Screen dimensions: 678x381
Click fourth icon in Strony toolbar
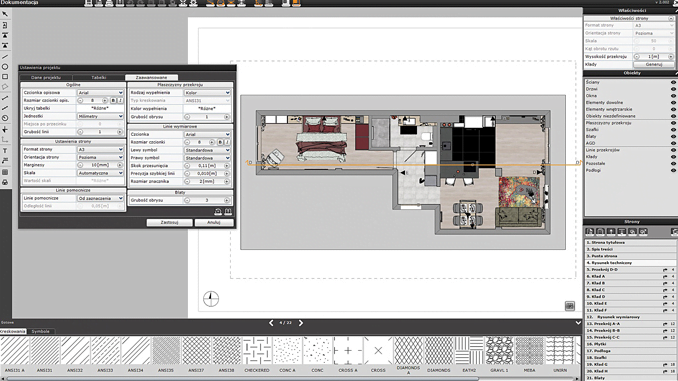pos(622,232)
